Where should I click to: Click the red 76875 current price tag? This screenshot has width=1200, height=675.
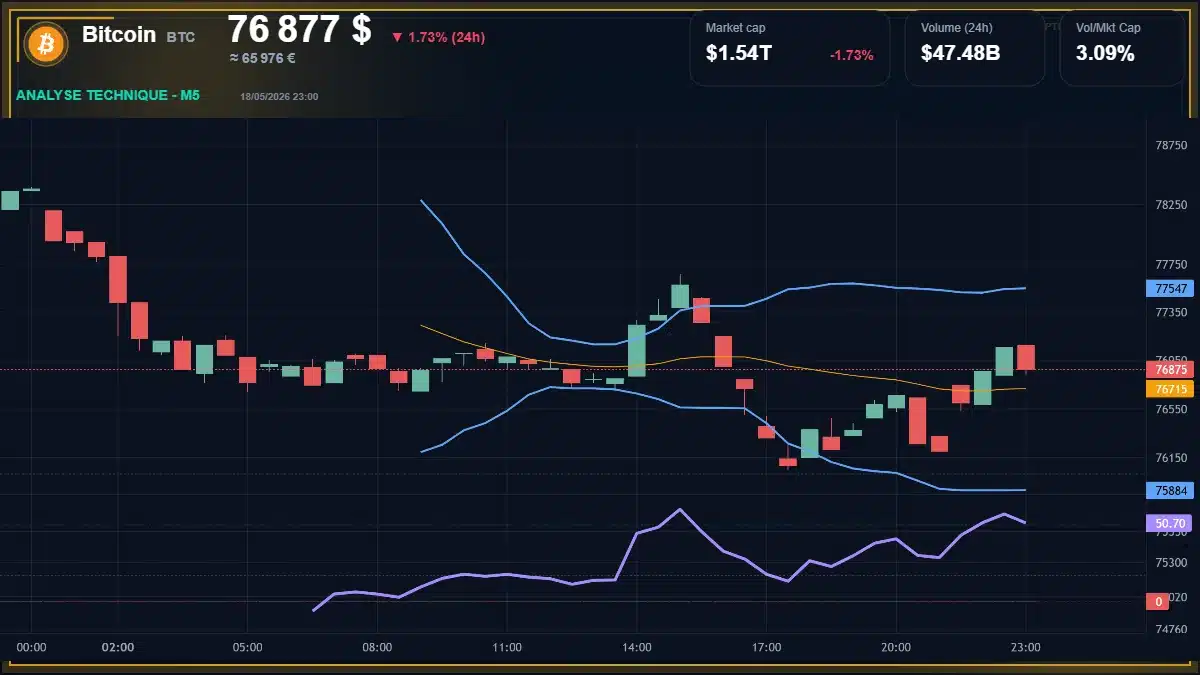1170,369
